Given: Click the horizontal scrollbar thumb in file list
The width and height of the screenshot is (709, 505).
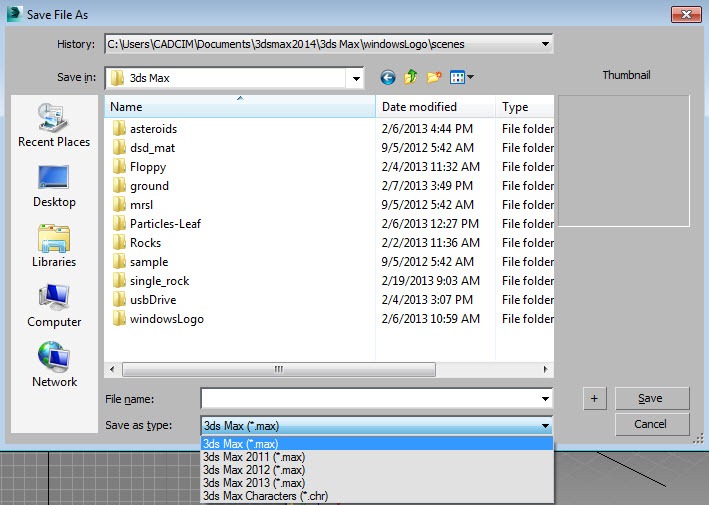Looking at the screenshot, I should pos(279,369).
